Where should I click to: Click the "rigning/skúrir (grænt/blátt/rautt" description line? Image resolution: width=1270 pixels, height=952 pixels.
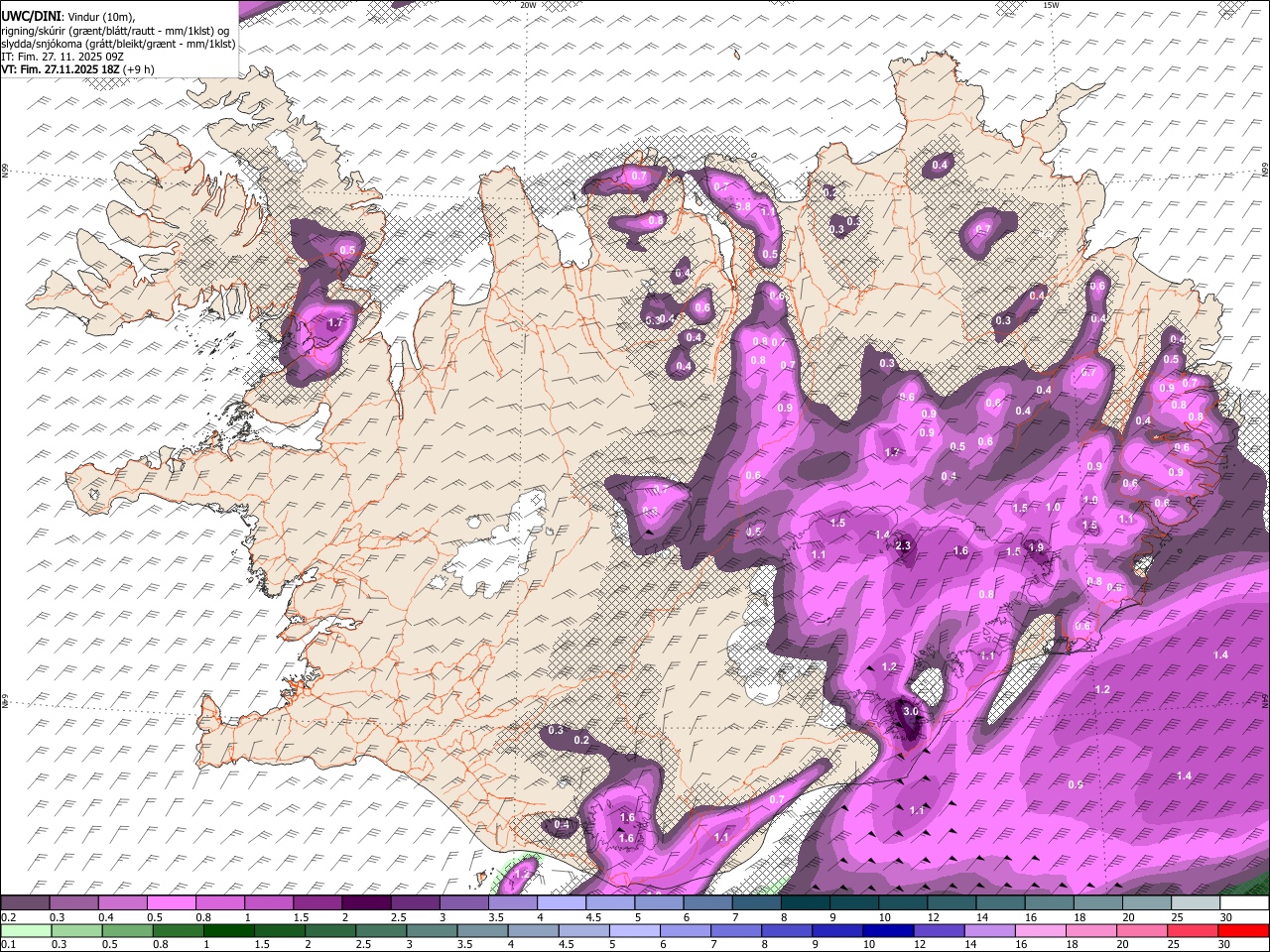tap(115, 31)
